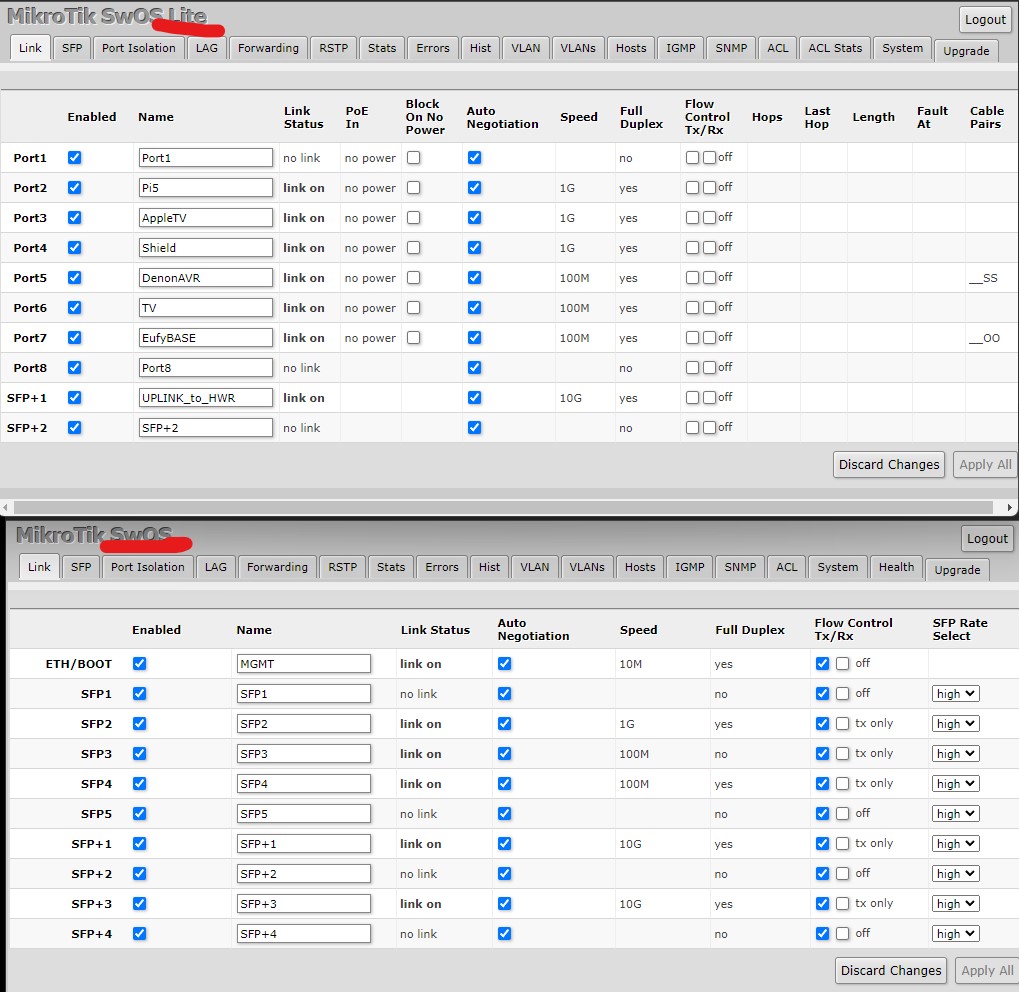Open SFP Rate Select dropdown for SFP+2
Image resolution: width=1019 pixels, height=992 pixels.
point(955,874)
